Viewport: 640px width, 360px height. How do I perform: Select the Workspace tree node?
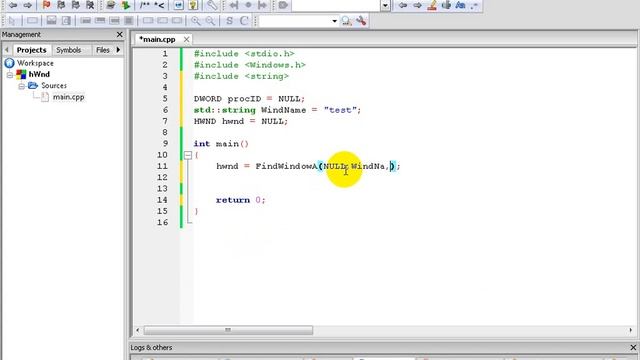(x=35, y=63)
